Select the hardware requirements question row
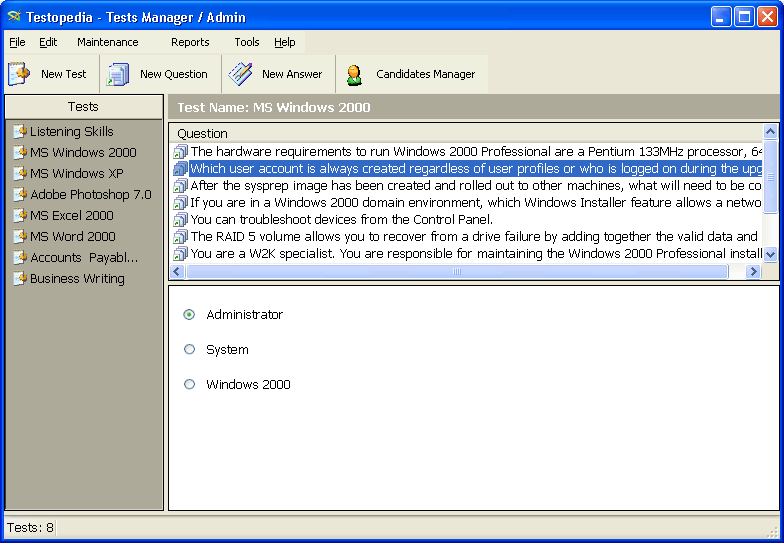784x543 pixels. pyautogui.click(x=466, y=152)
